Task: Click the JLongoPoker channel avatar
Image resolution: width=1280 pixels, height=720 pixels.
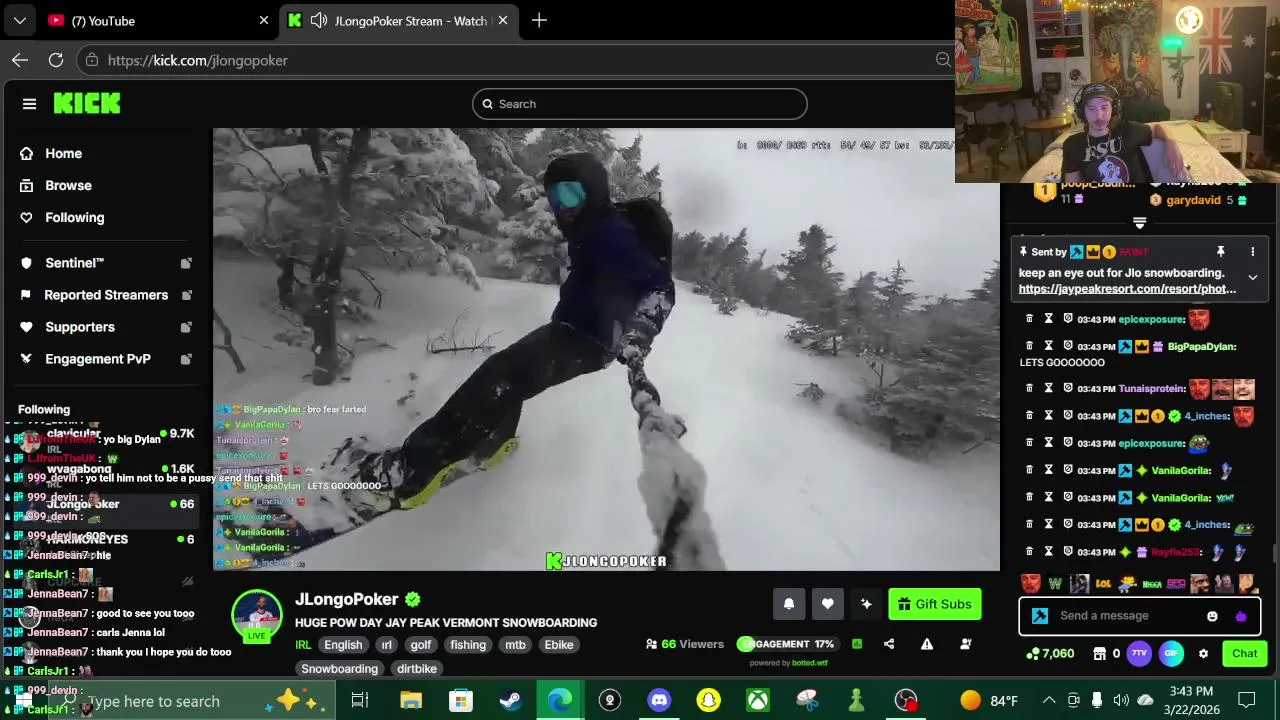Action: point(257,615)
